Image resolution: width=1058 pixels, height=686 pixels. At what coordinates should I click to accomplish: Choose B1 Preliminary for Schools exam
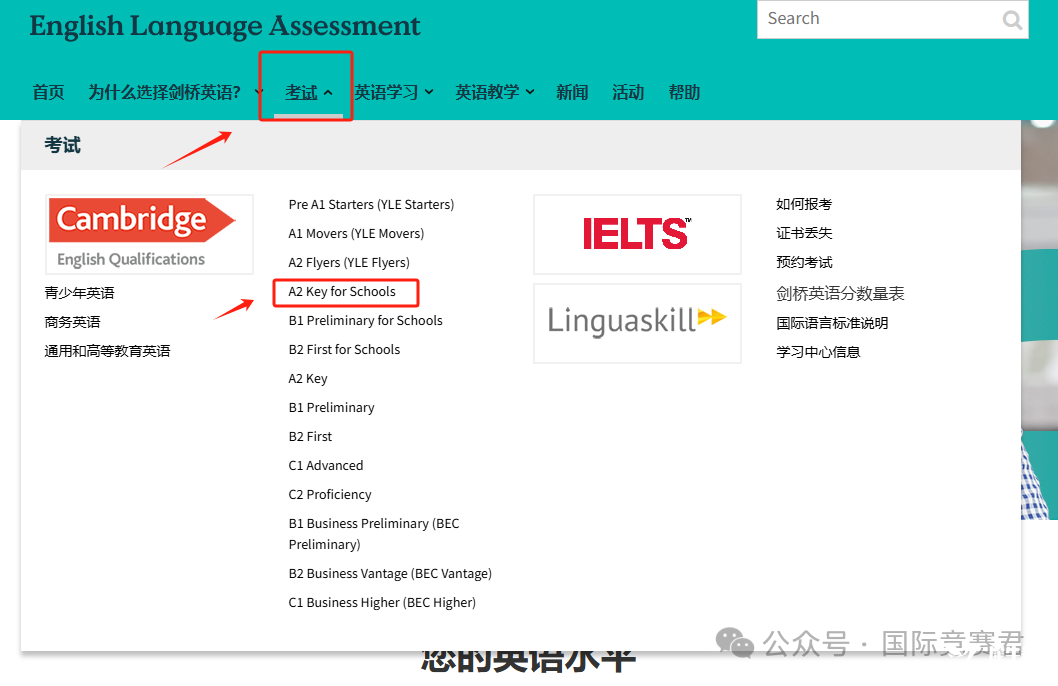[x=366, y=320]
